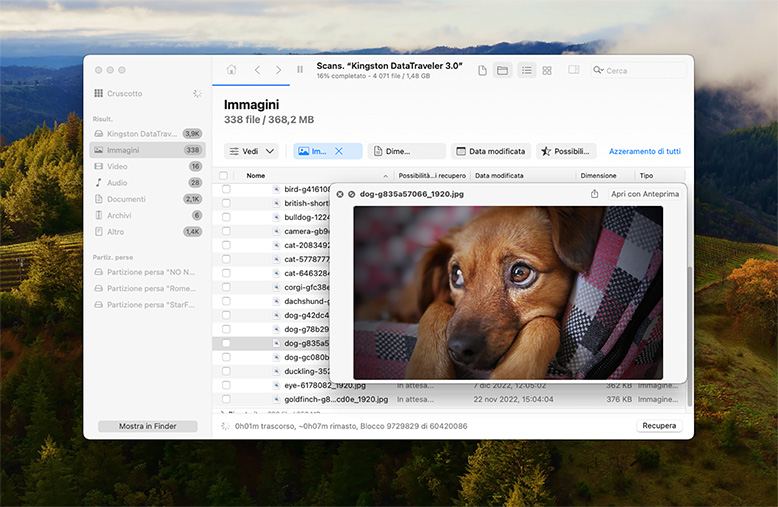Select Immagini category in sidebar
The height and width of the screenshot is (507, 778).
click(x=147, y=150)
